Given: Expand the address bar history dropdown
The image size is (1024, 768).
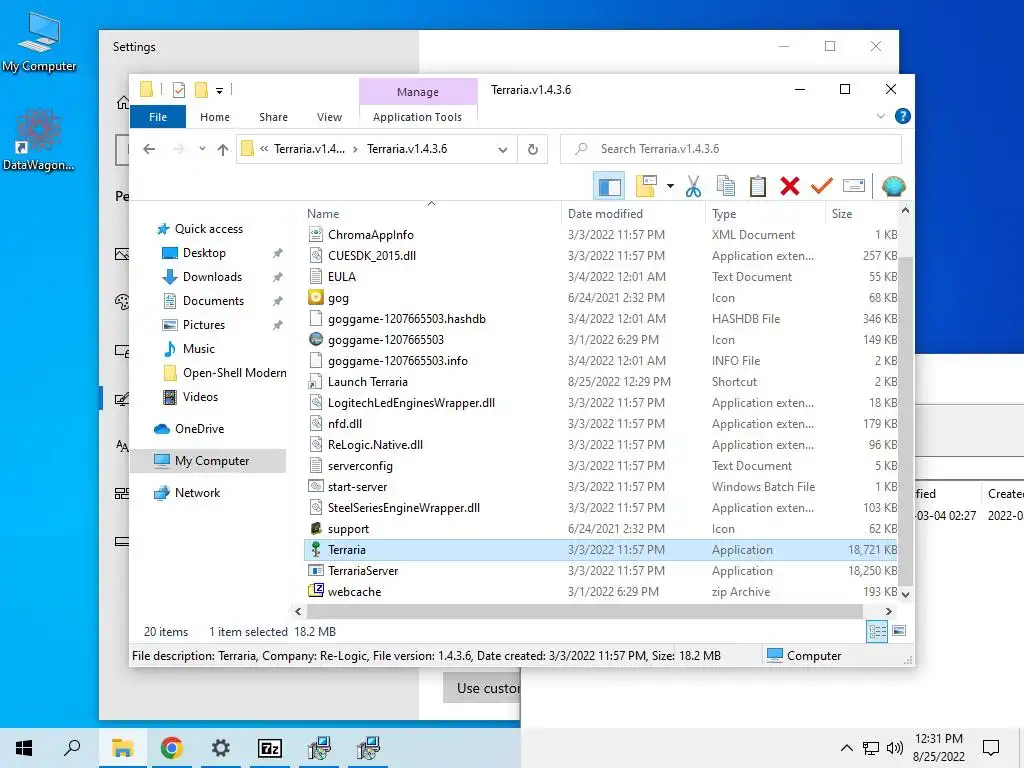Looking at the screenshot, I should click(x=503, y=150).
